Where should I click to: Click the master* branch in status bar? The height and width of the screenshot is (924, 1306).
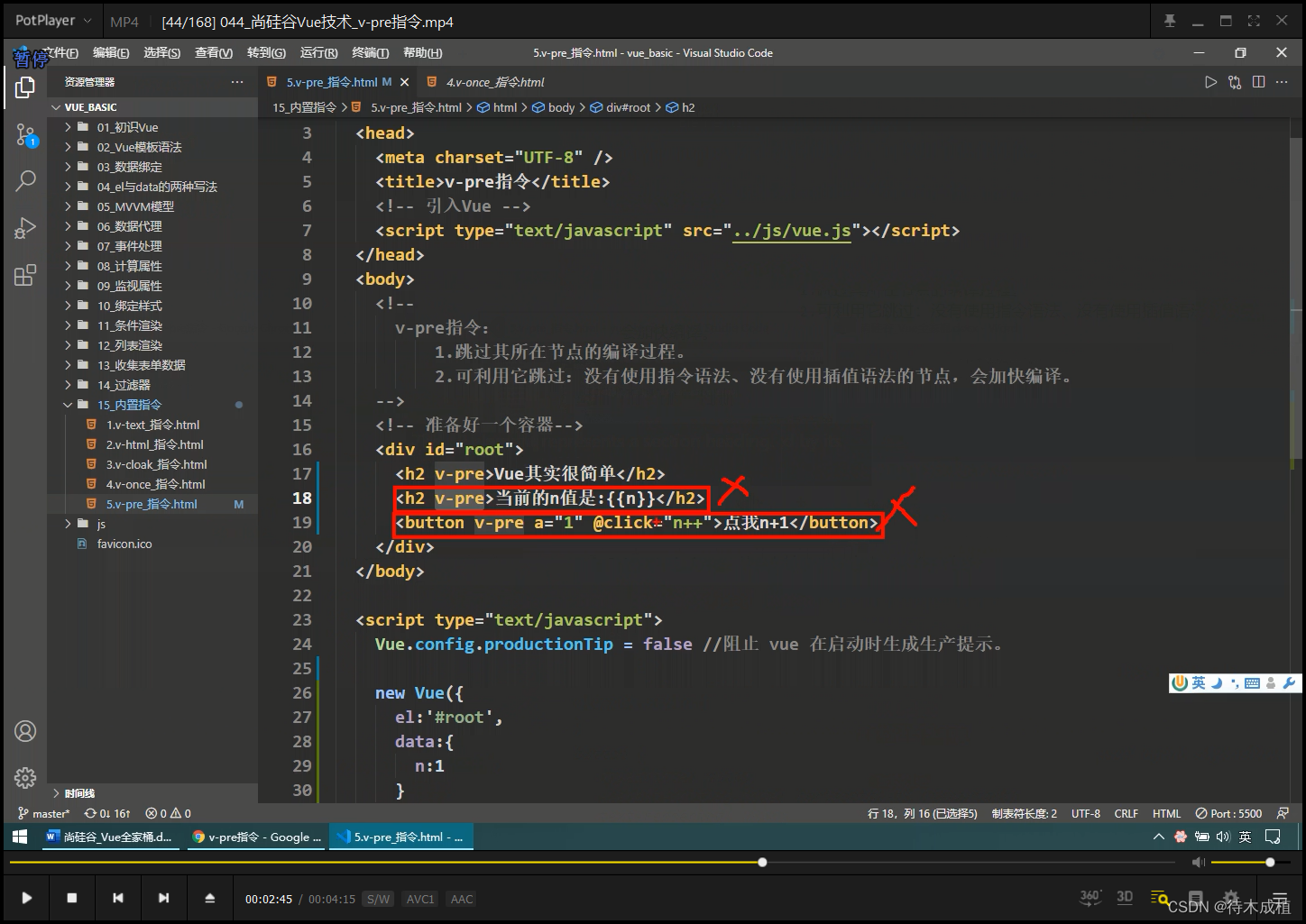(x=43, y=813)
